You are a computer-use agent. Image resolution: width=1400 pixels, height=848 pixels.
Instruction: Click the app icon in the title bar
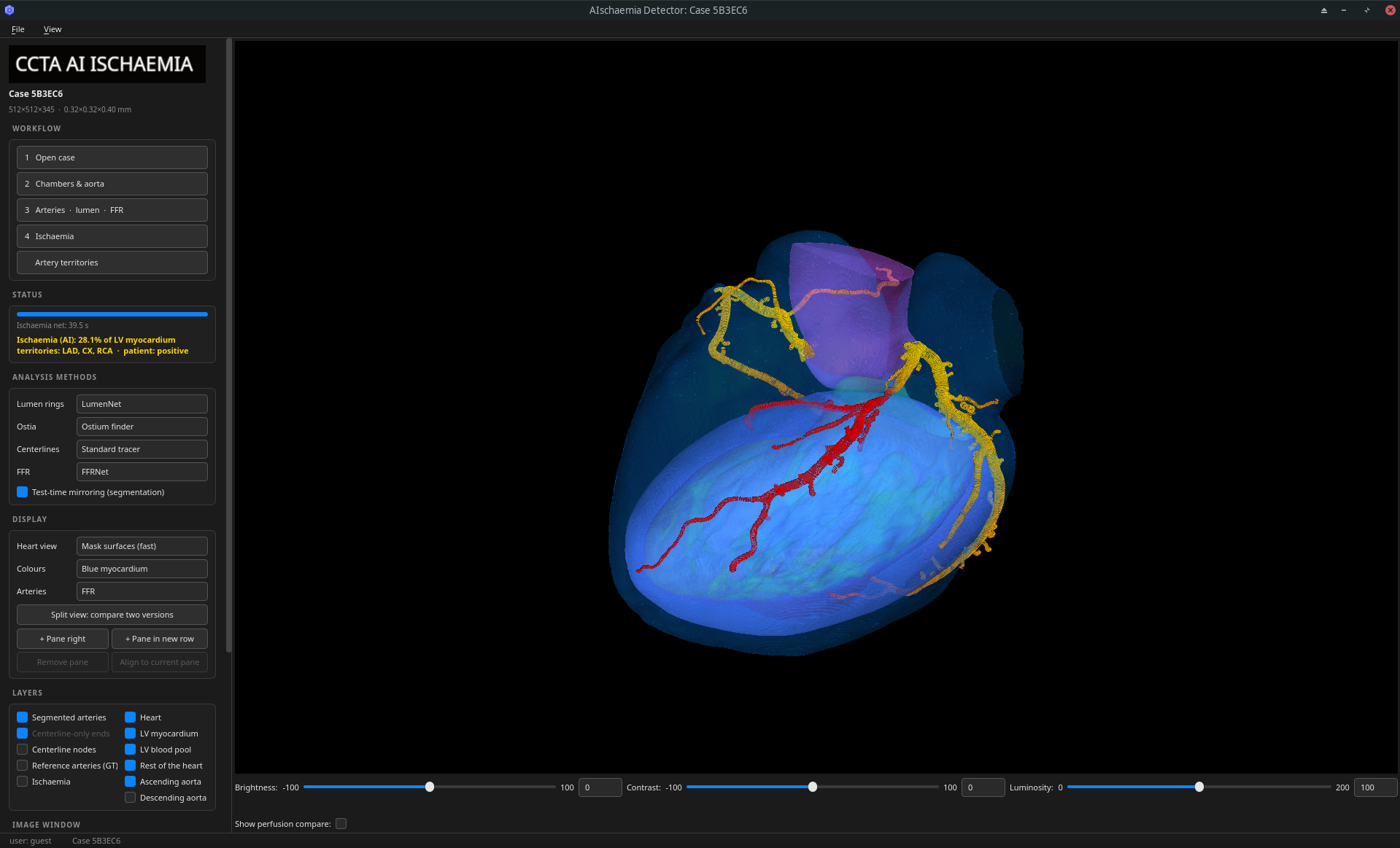click(x=9, y=10)
